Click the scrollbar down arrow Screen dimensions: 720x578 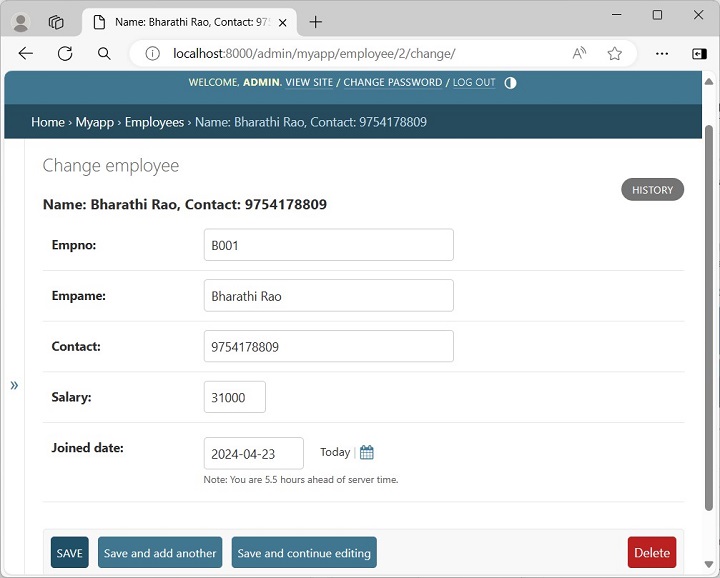pos(709,564)
